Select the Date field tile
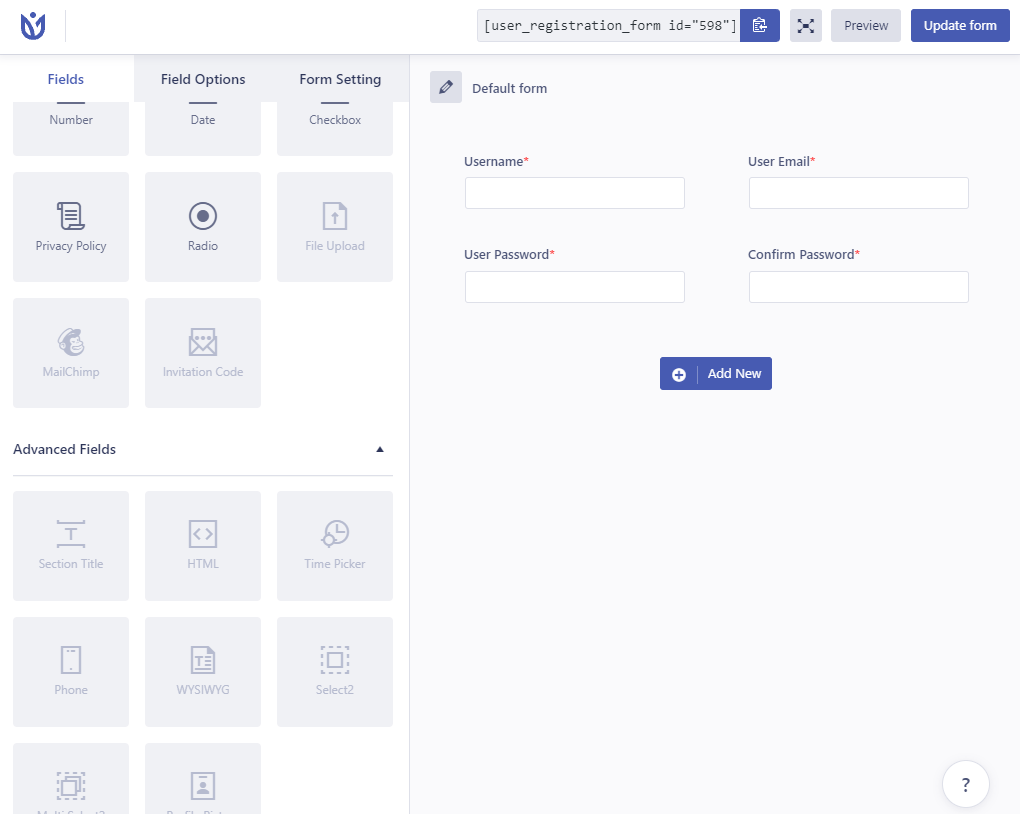This screenshot has height=814, width=1020. [203, 128]
